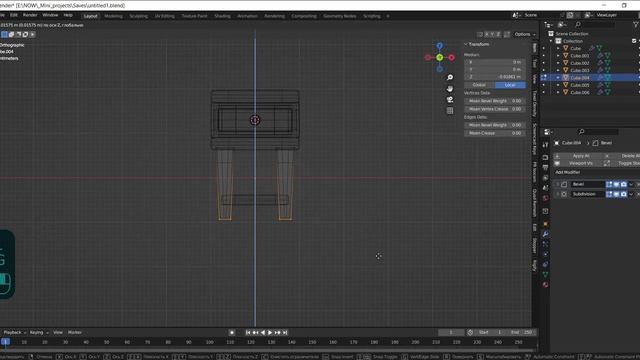The image size is (640, 360).
Task: Open the Object properties tab icon
Action: point(545,224)
